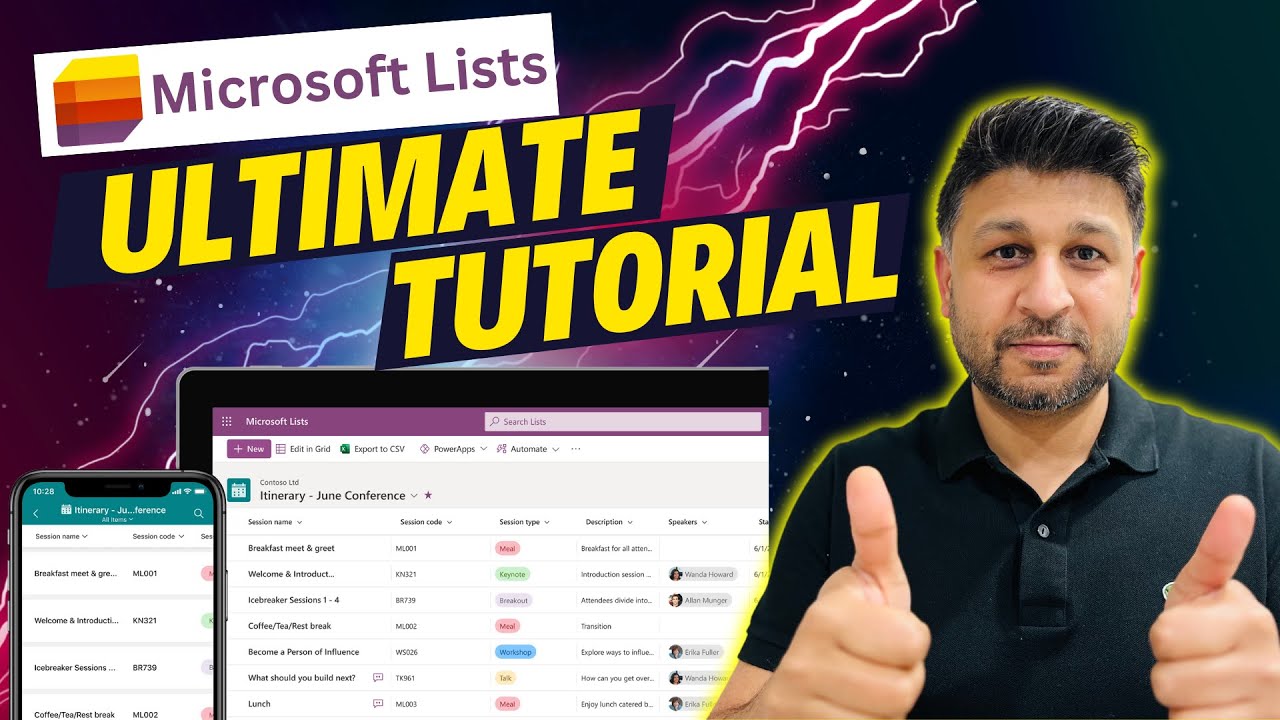Open the app launcher waffle icon
This screenshot has width=1280, height=720.
coord(227,422)
